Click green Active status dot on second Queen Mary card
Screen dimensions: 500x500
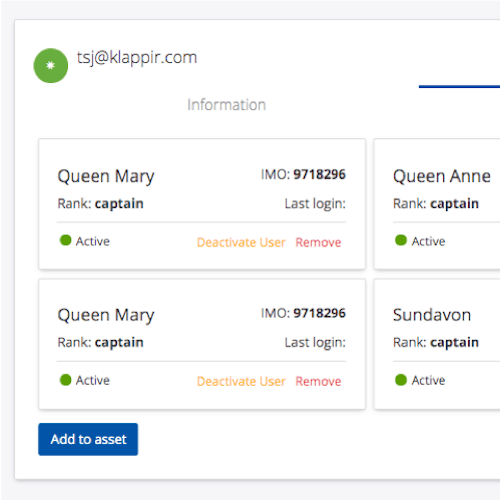(66, 379)
